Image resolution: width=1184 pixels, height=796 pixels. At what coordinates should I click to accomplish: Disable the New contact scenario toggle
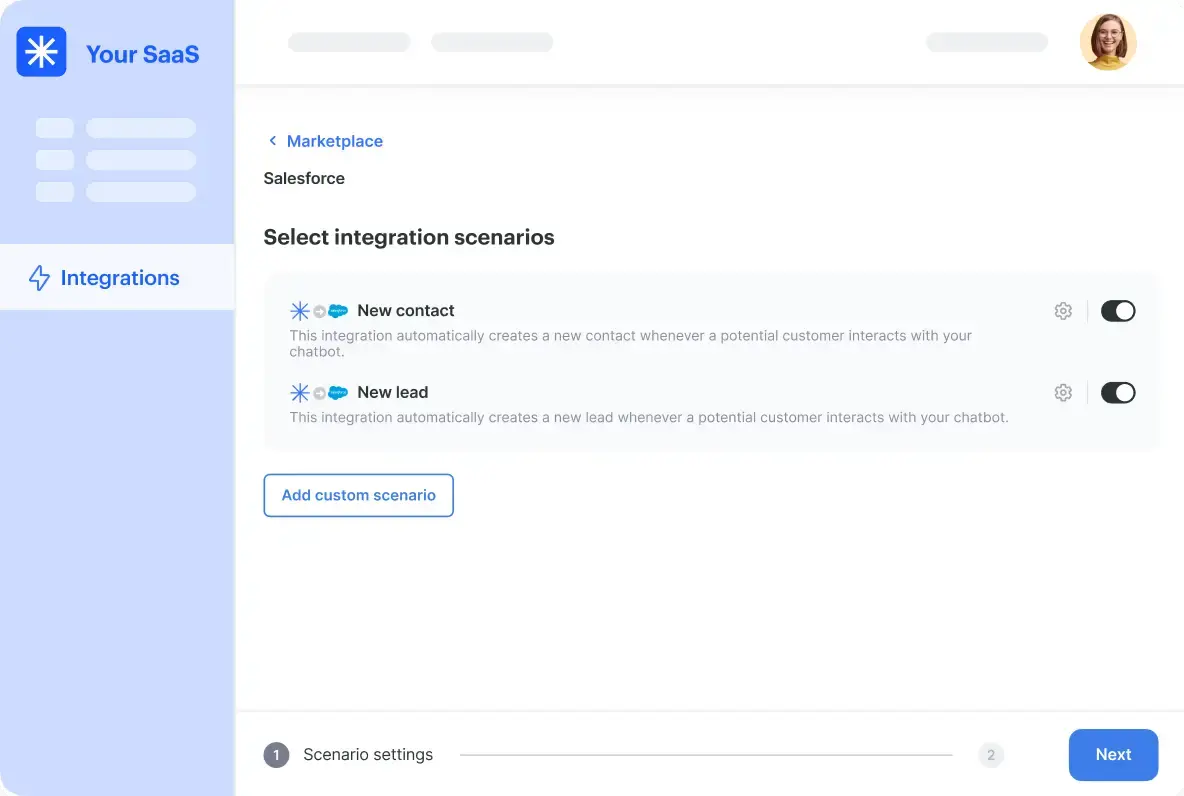[x=1117, y=311]
